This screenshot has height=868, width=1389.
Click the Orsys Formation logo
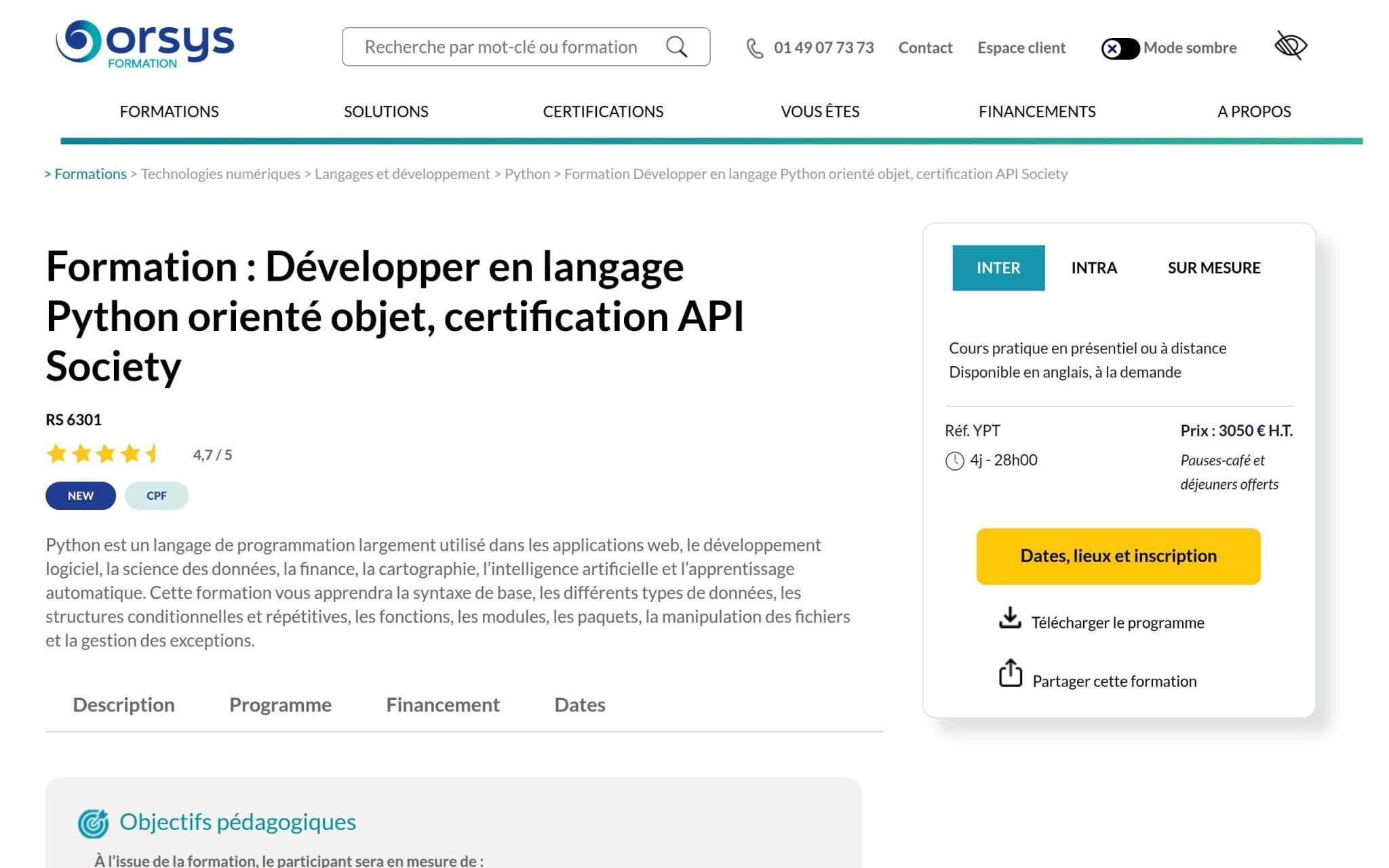(145, 44)
